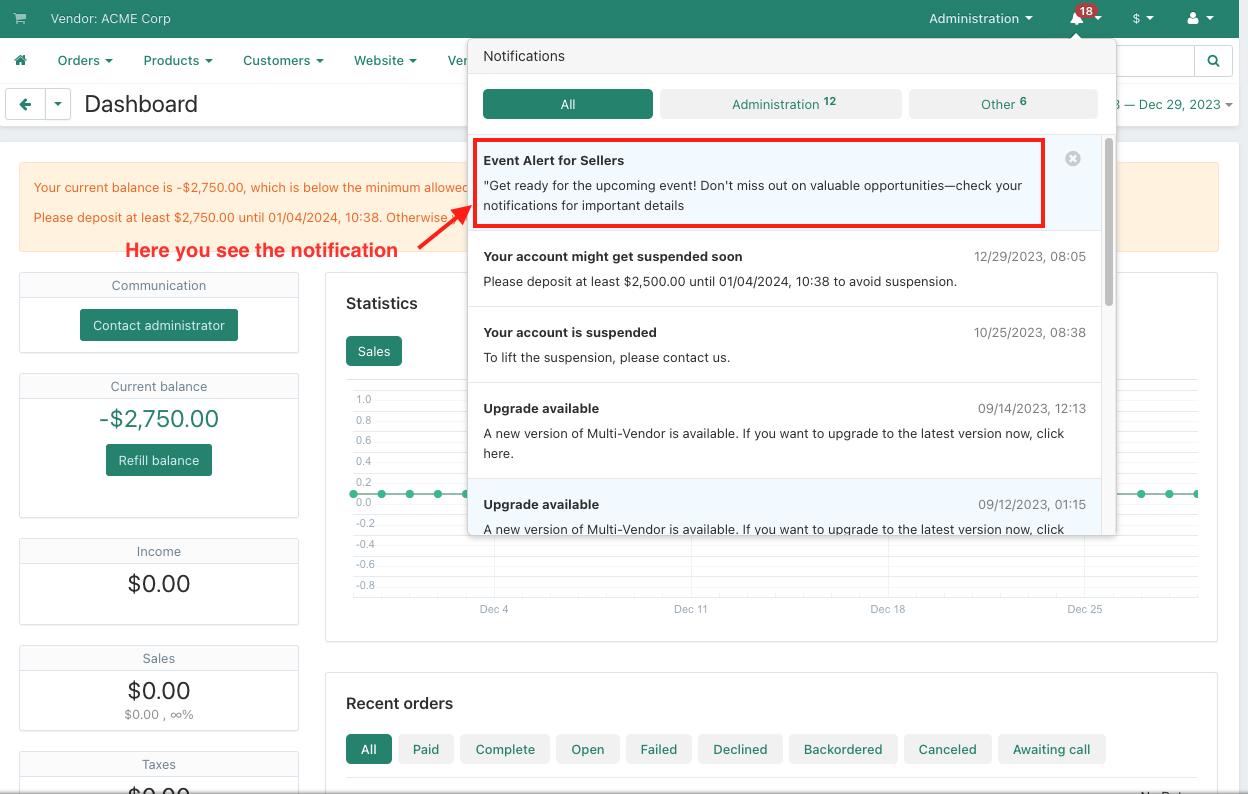Switch to Other notifications tab
1248x794 pixels.
[1003, 104]
